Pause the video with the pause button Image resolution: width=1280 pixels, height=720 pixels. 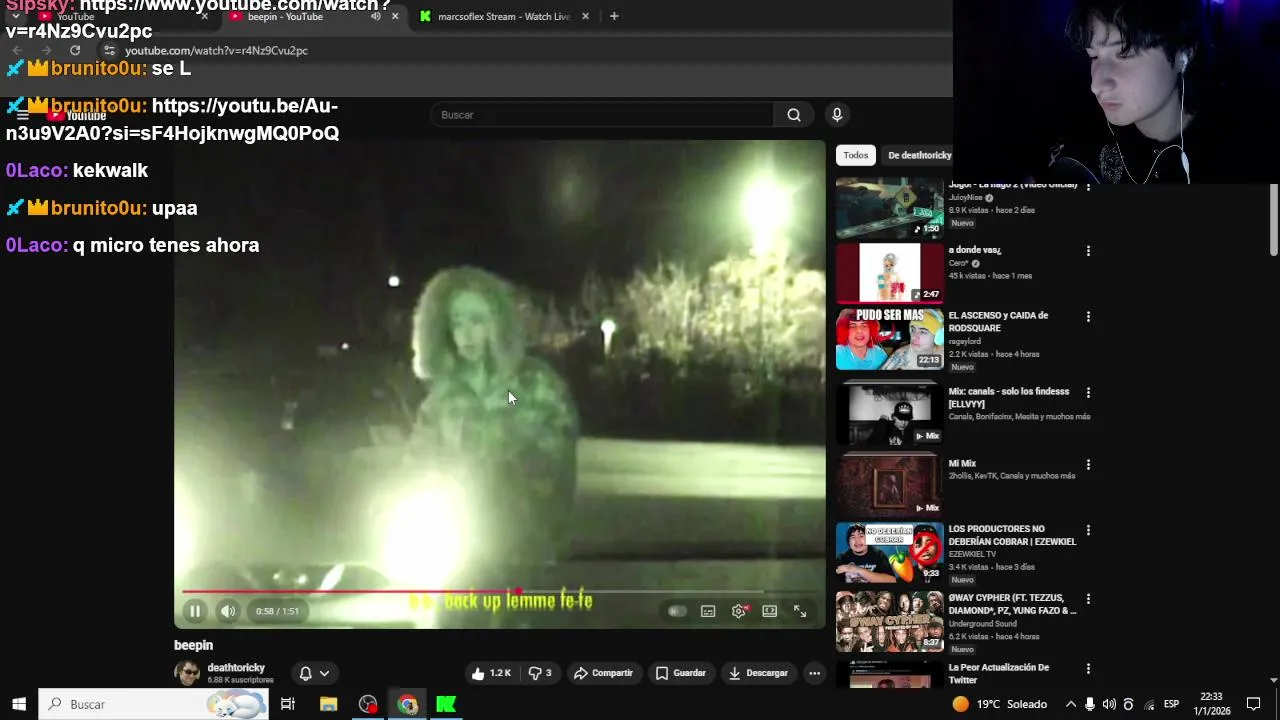(x=195, y=611)
